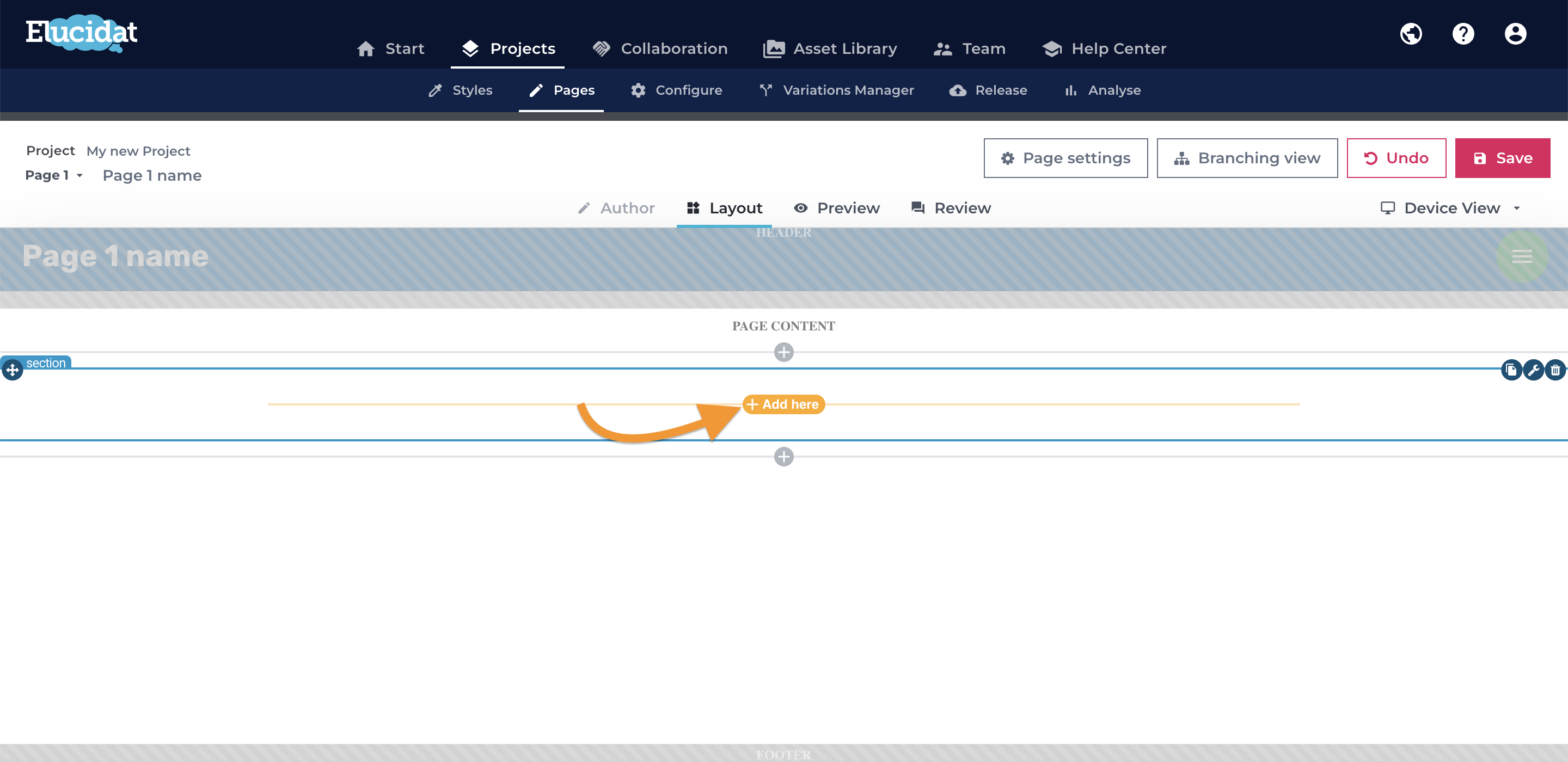This screenshot has height=762, width=1568.
Task: Open the Asset Library
Action: tap(830, 48)
